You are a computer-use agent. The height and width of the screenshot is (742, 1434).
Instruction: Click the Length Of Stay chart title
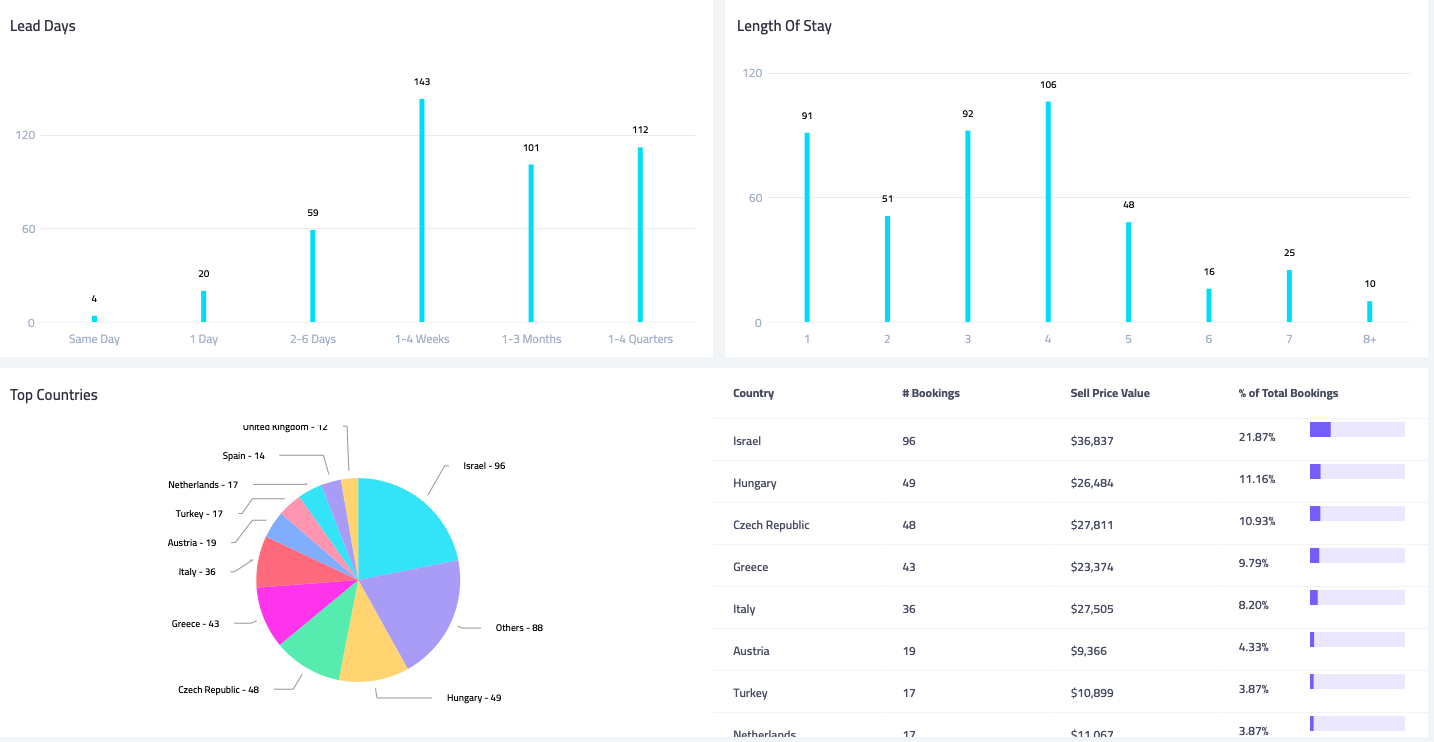click(784, 26)
